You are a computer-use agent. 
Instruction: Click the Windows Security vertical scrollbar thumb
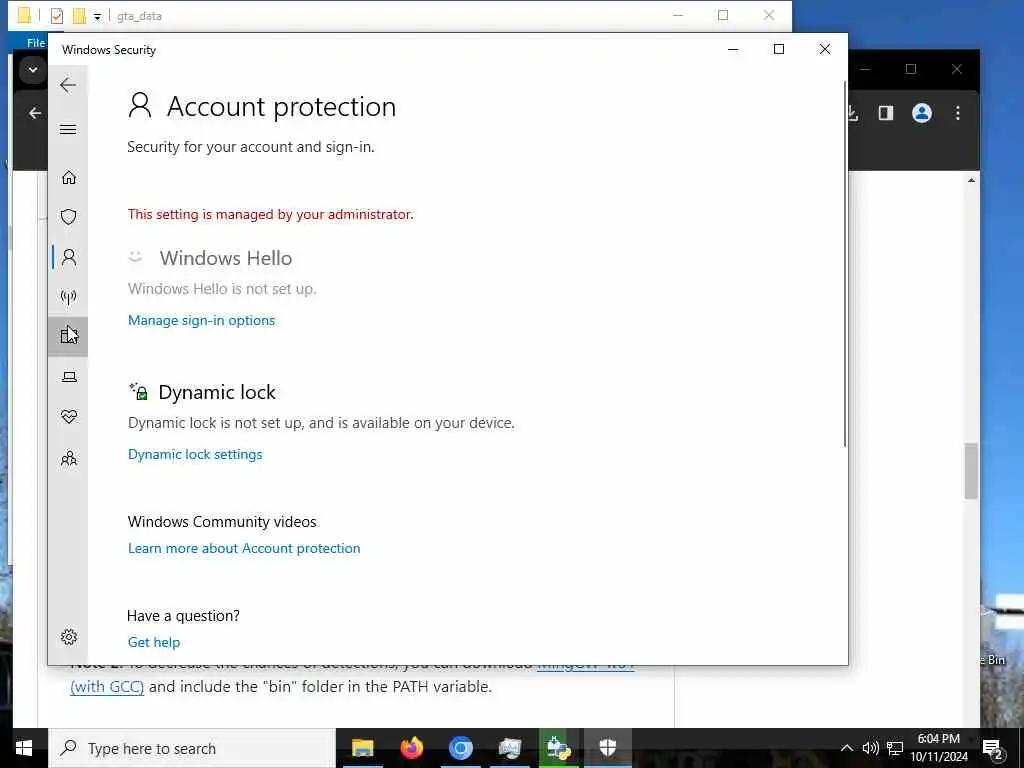point(845,264)
